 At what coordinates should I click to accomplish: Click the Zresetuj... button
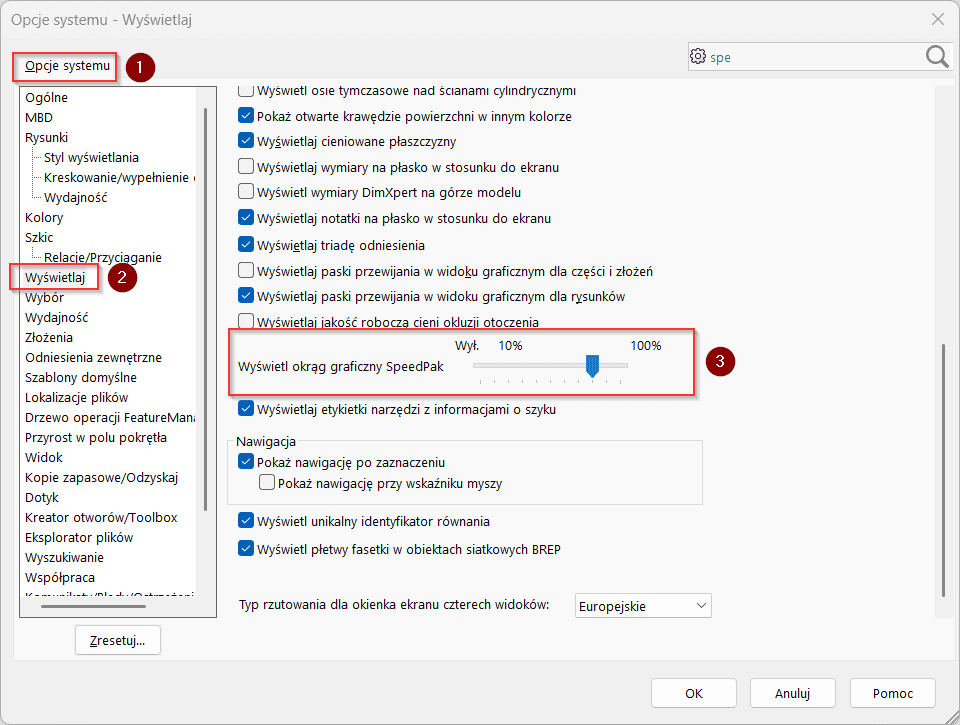pos(117,640)
